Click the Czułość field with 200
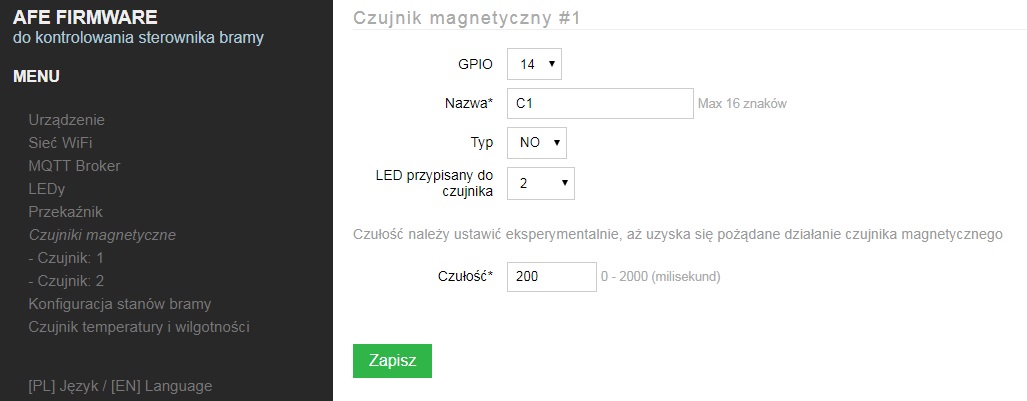The width and height of the screenshot is (1027, 401). point(552,277)
